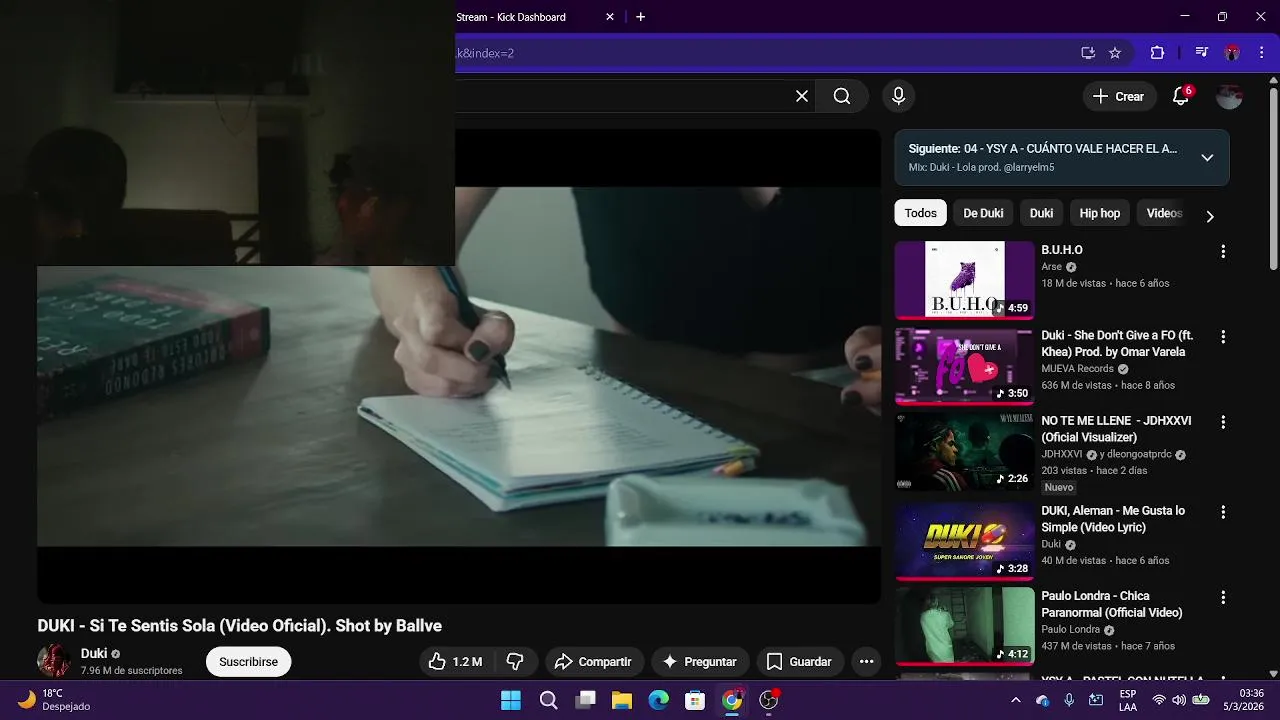Select the Videos filter chip
Viewport: 1280px width, 720px height.
click(x=1164, y=213)
